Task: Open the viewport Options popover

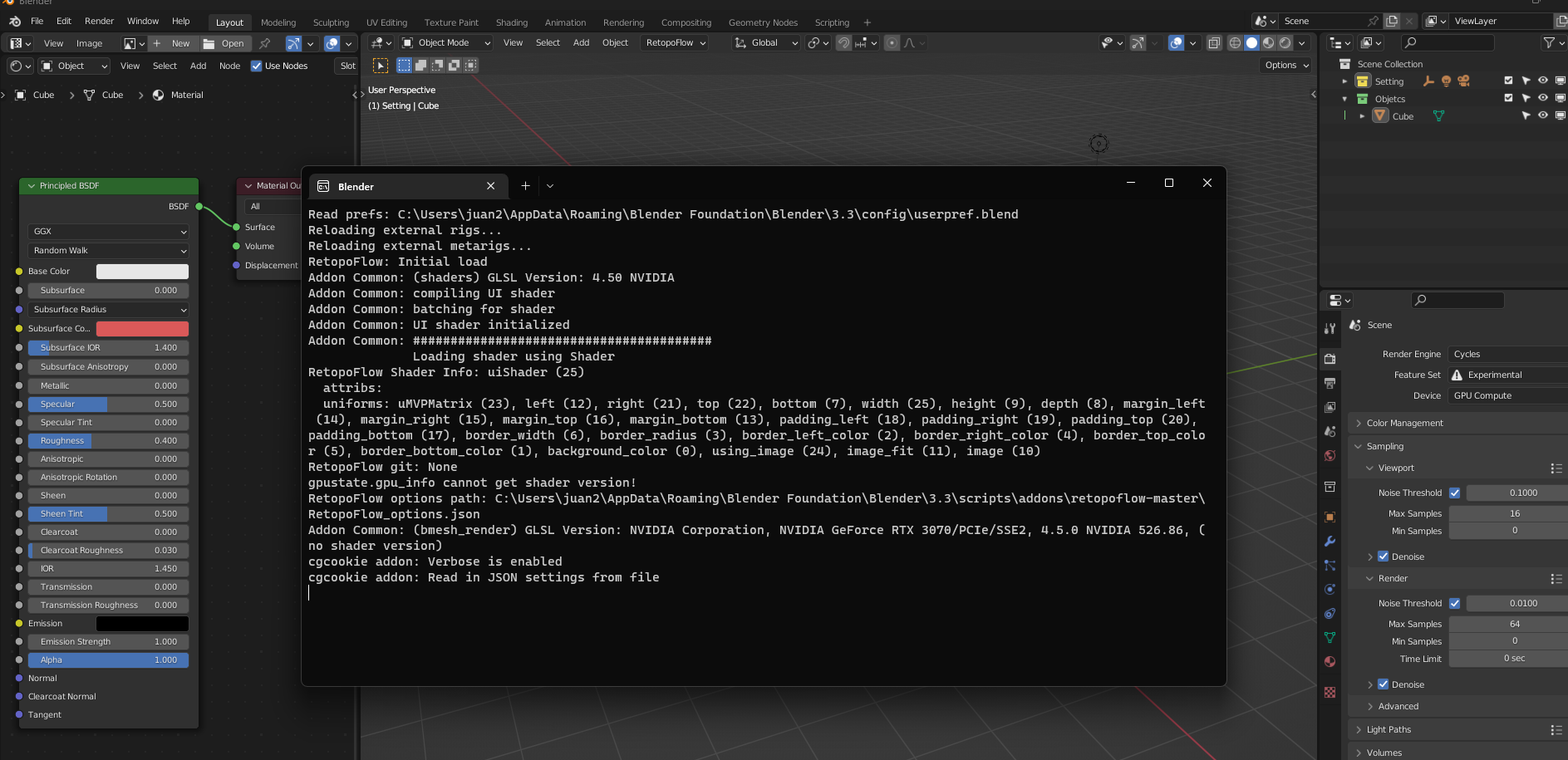Action: click(x=1287, y=65)
